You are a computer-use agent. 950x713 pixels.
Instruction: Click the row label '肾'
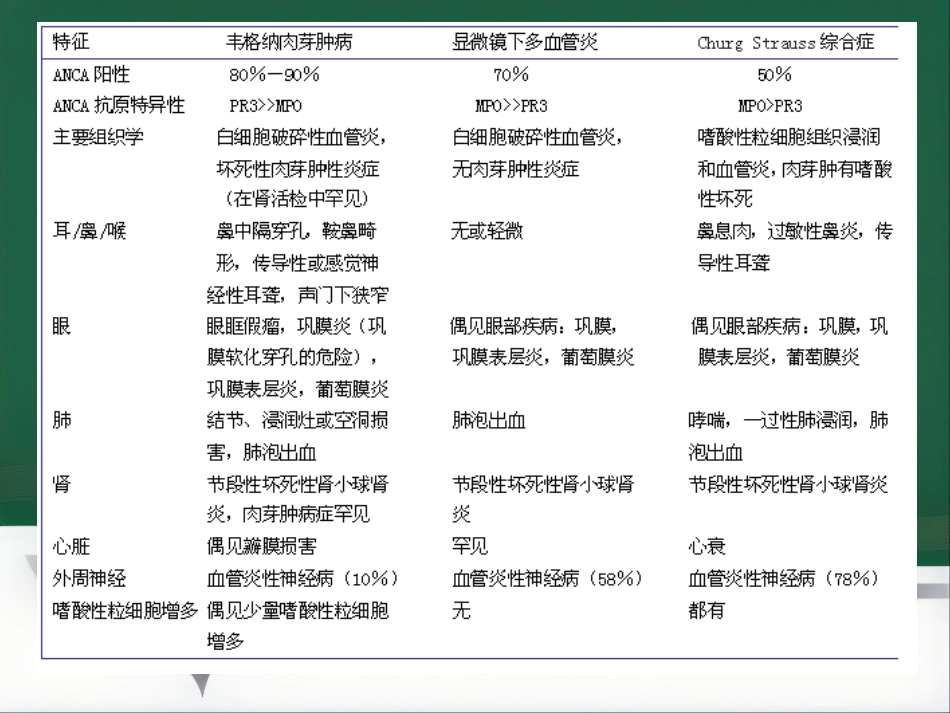point(62,484)
